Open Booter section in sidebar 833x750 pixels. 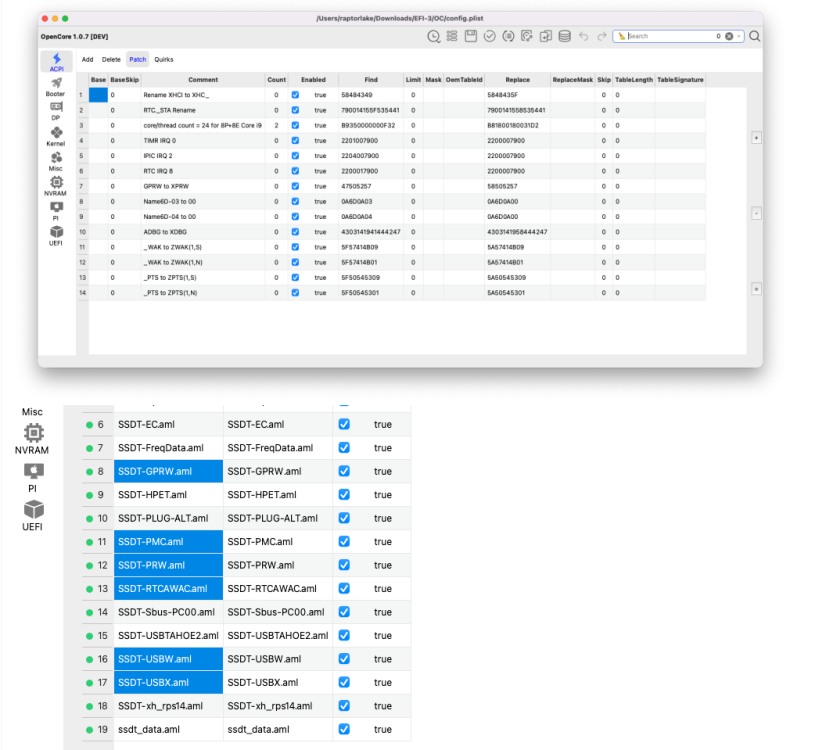tap(56, 87)
